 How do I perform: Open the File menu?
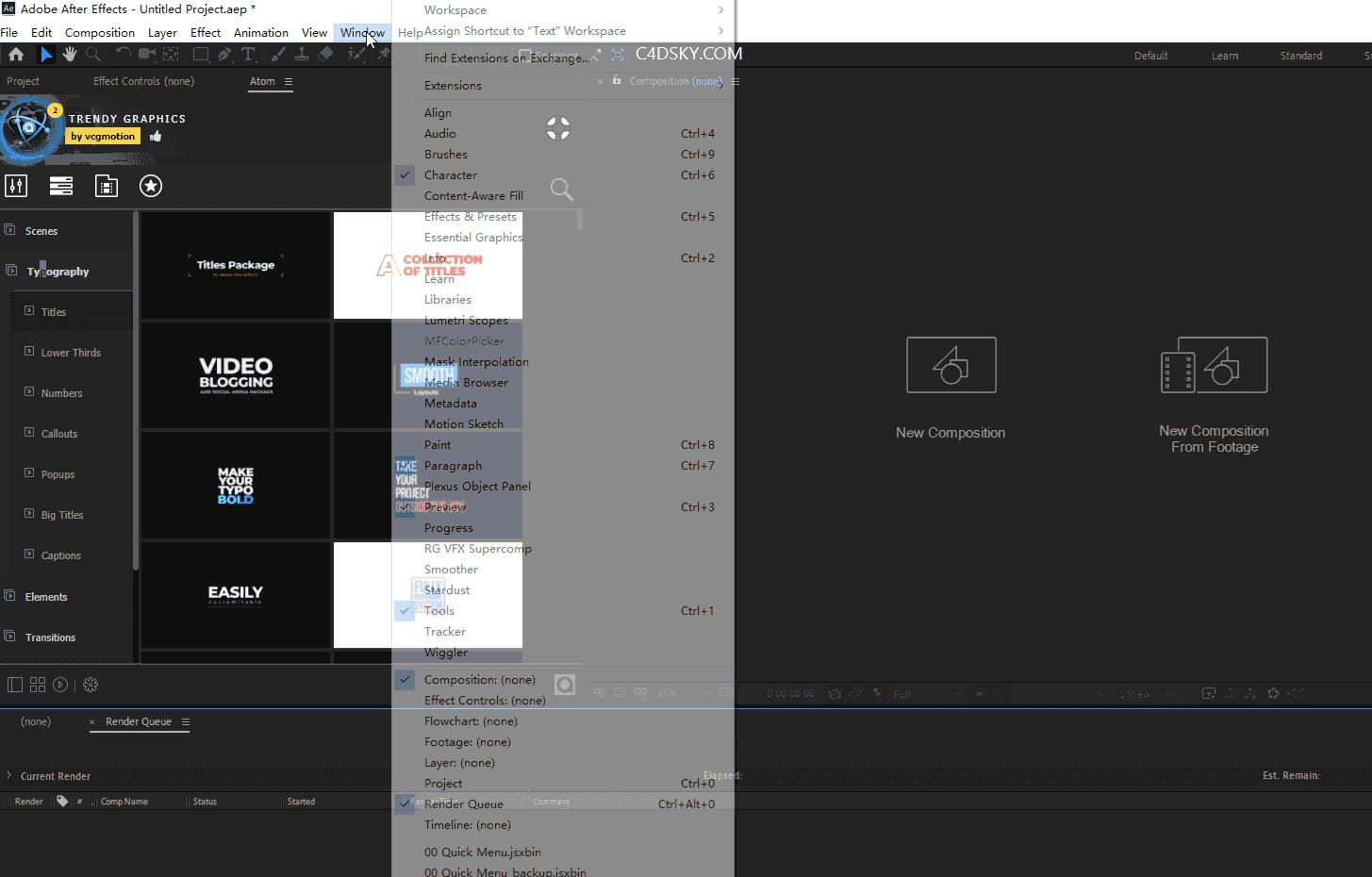point(9,32)
